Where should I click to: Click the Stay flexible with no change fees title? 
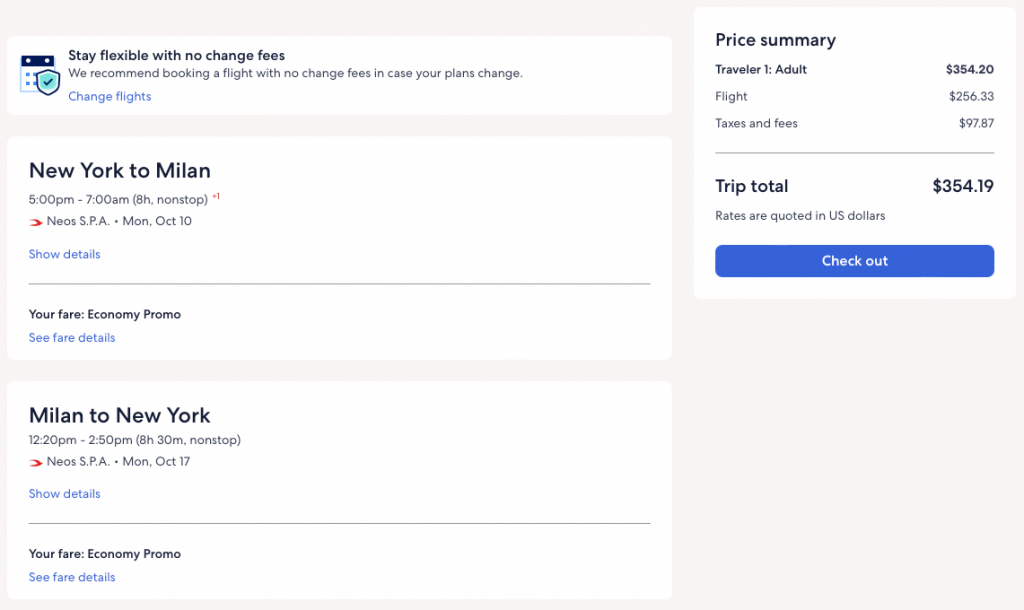pyautogui.click(x=176, y=56)
